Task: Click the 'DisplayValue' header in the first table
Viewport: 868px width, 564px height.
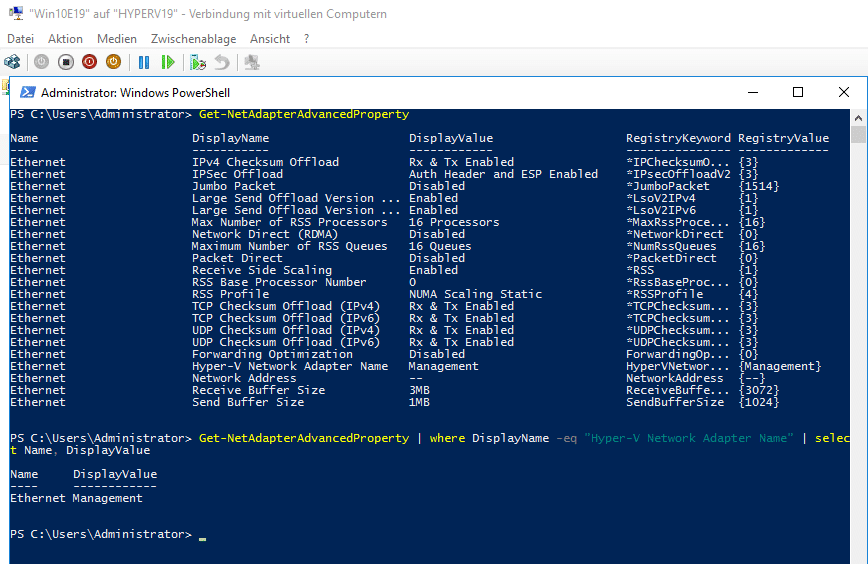Action: pyautogui.click(x=451, y=138)
